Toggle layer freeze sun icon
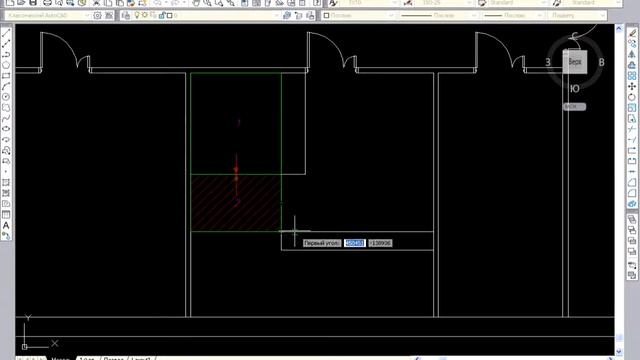This screenshot has width=640, height=360. pos(145,16)
